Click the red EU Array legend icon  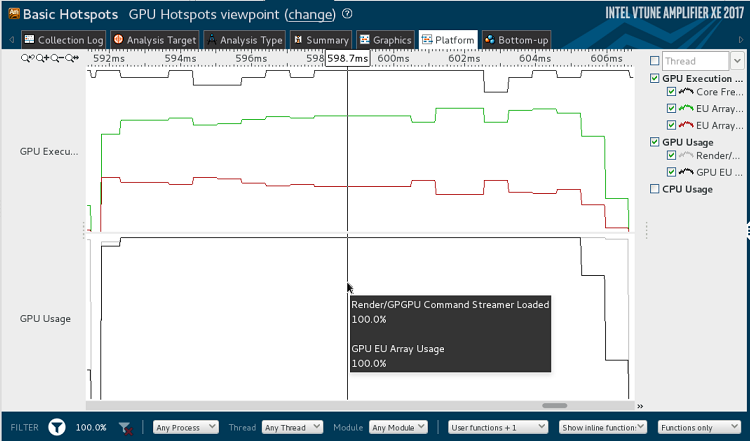(x=686, y=125)
